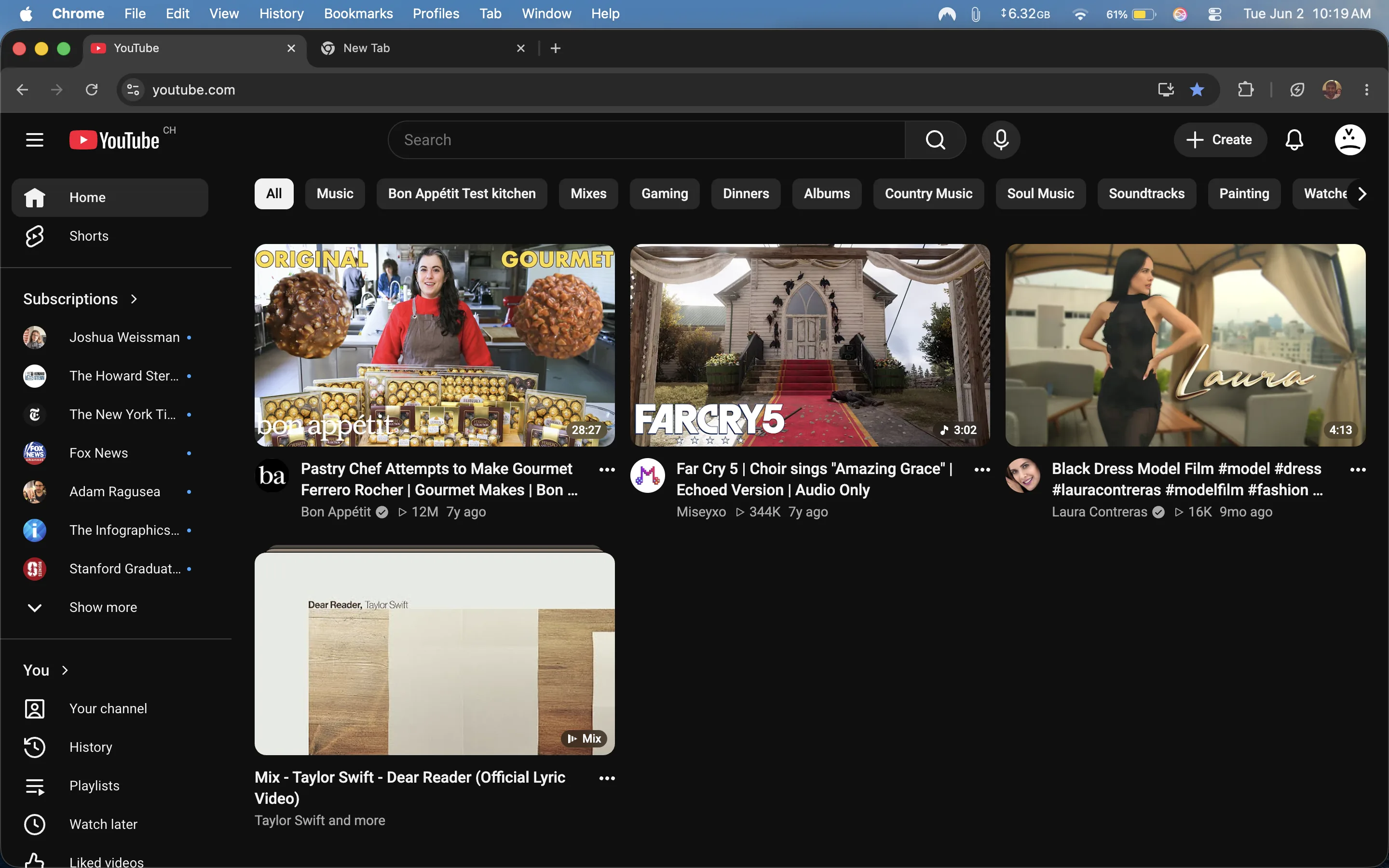Open Fox News subscription
The width and height of the screenshot is (1389, 868).
tap(109, 453)
